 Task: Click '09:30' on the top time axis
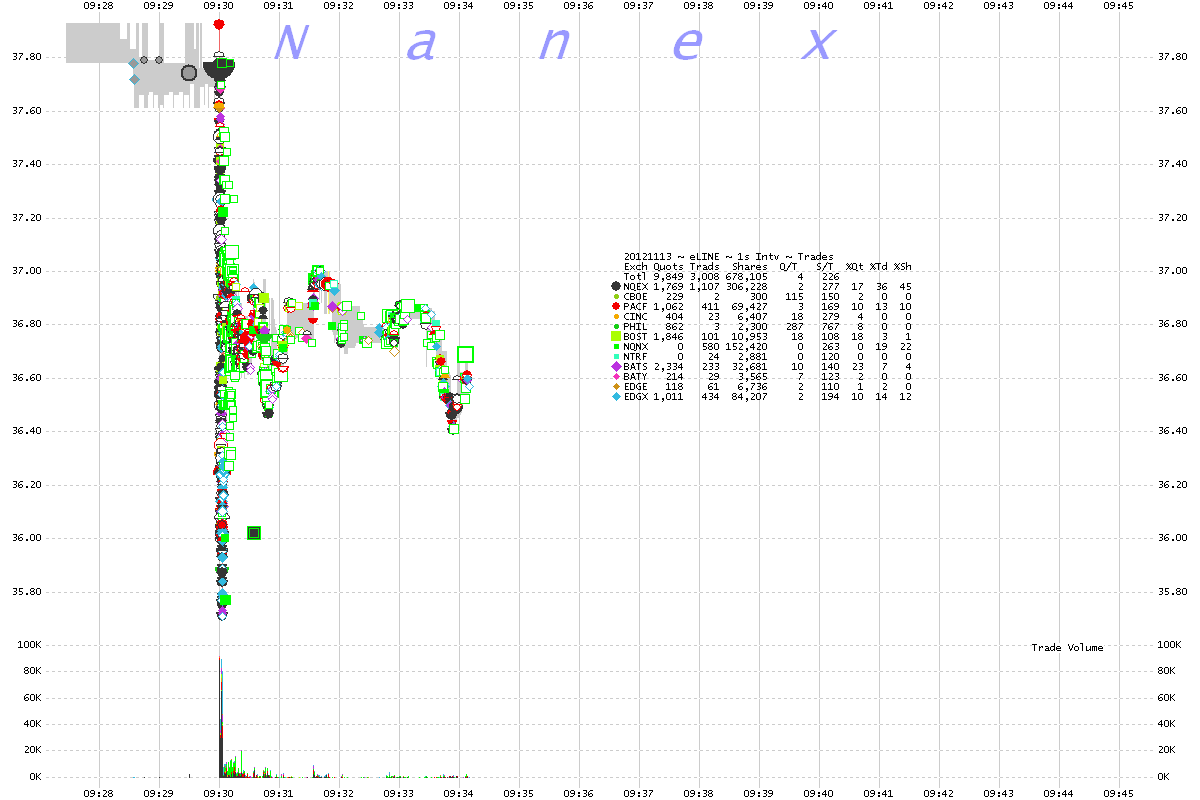[218, 6]
